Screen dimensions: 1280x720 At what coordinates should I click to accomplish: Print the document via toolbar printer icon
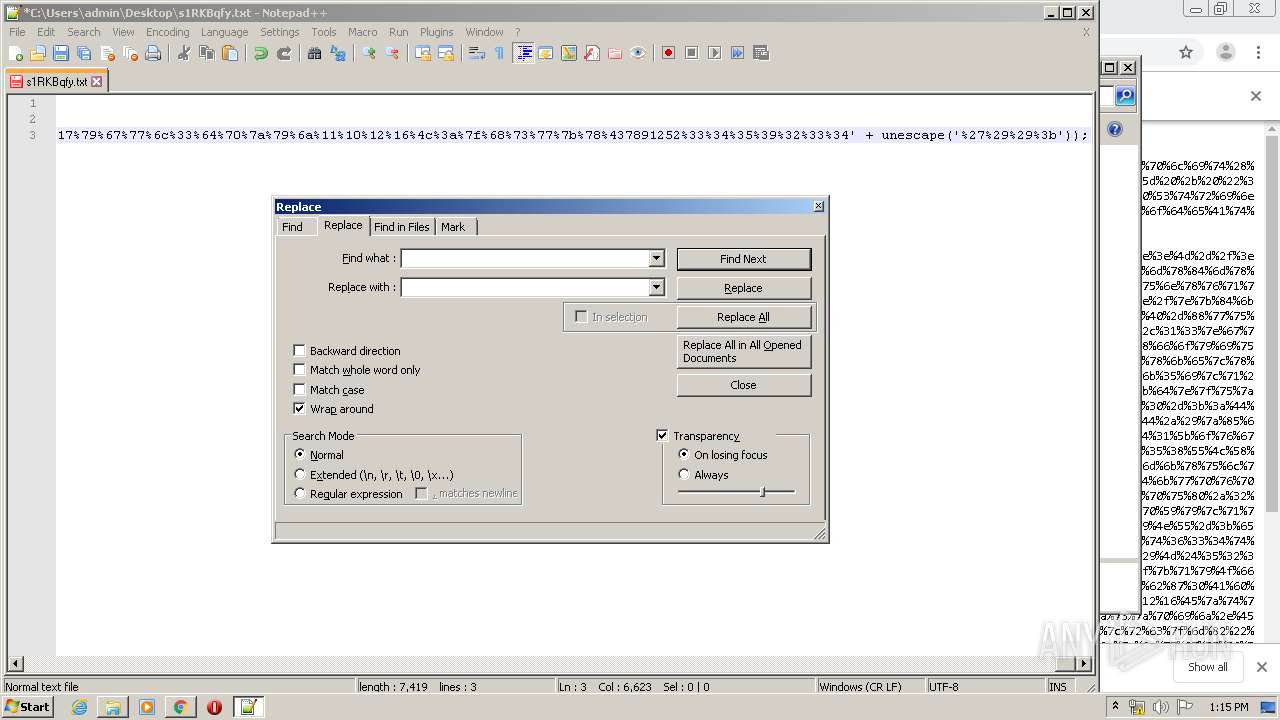153,53
